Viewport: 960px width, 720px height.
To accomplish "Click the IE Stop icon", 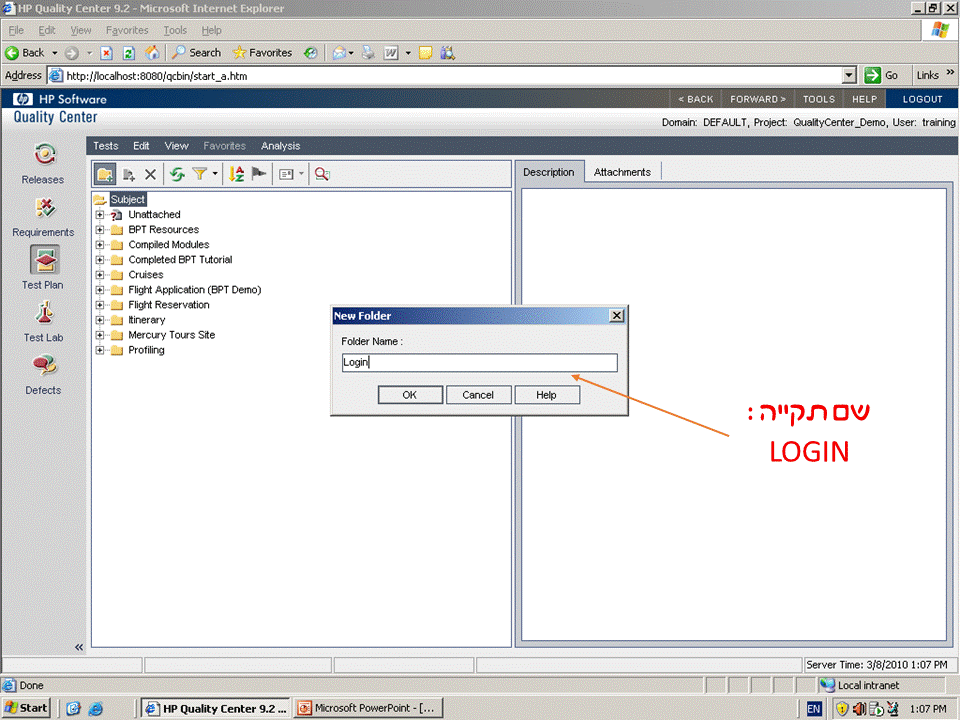I will pos(107,53).
